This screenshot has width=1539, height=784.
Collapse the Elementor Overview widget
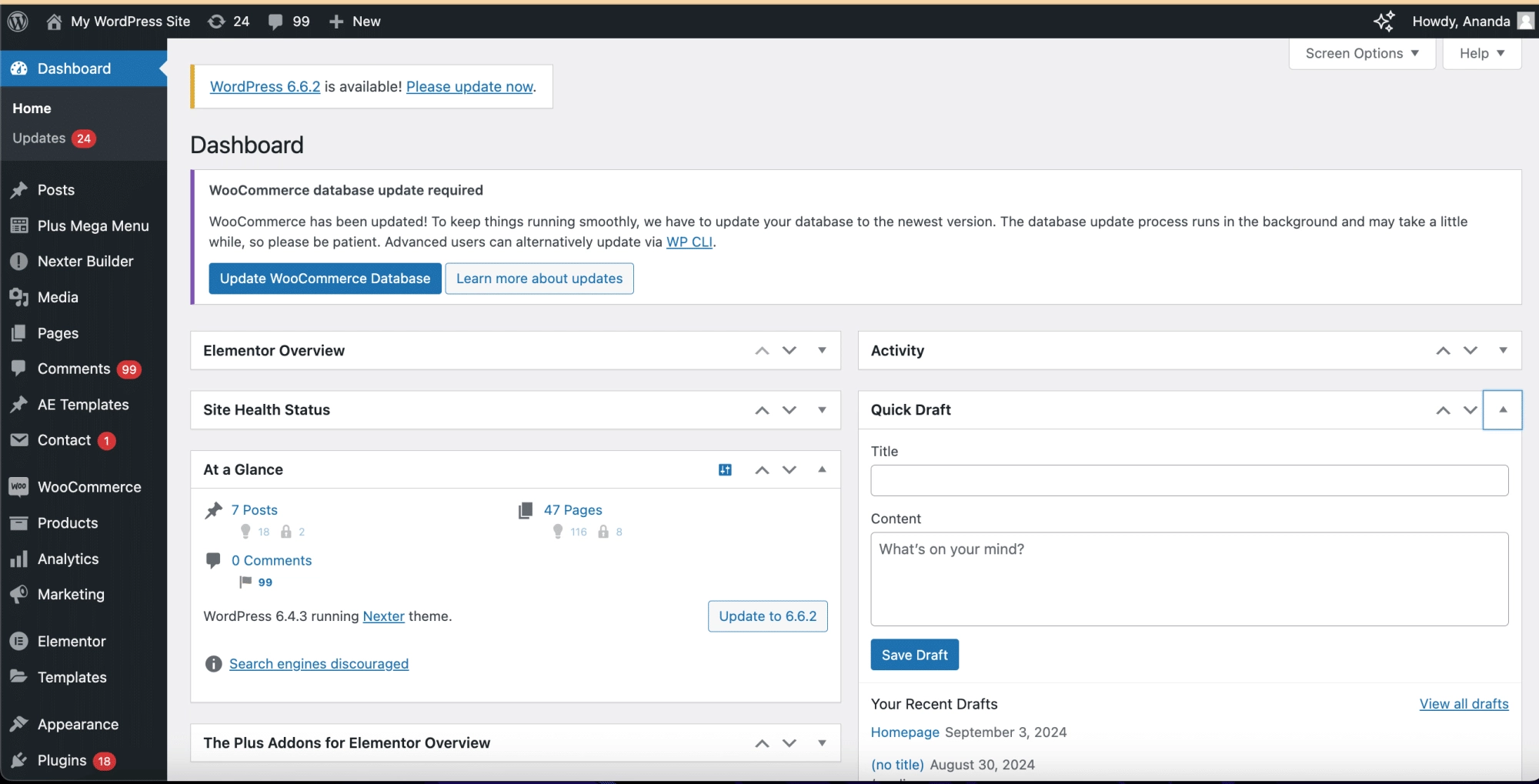point(821,350)
